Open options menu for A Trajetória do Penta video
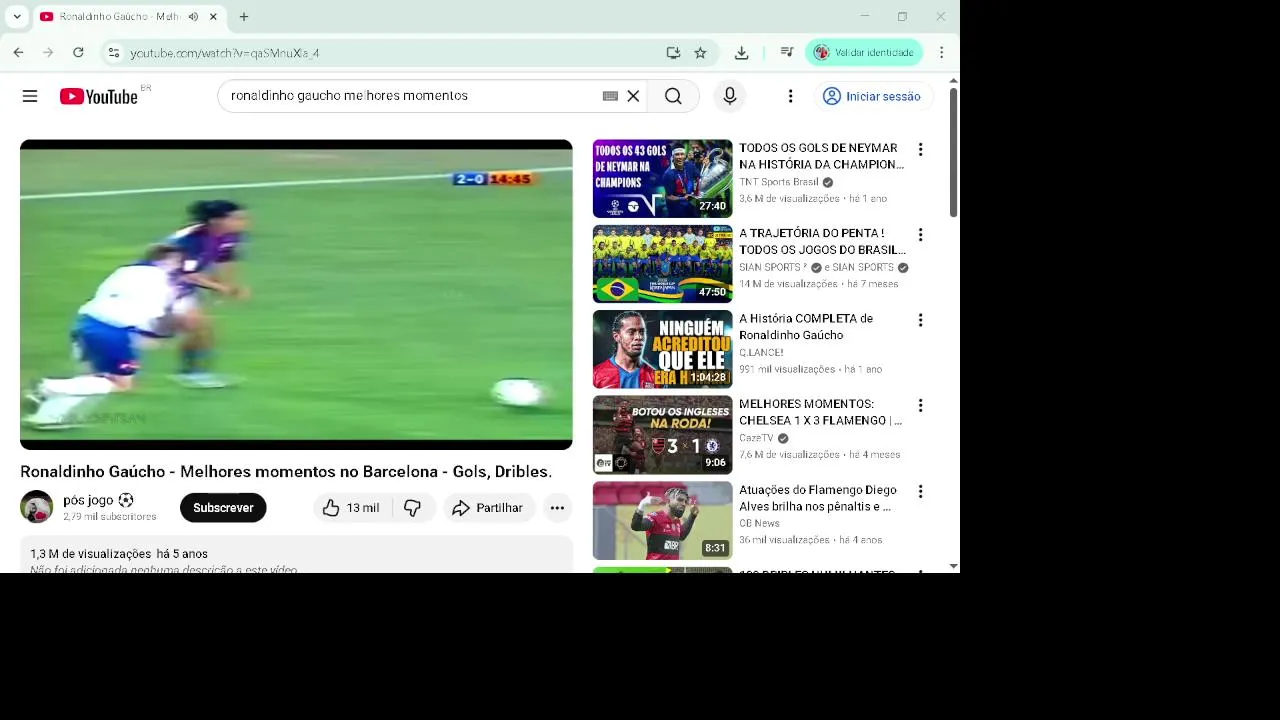Viewport: 1280px width, 720px height. click(x=920, y=235)
